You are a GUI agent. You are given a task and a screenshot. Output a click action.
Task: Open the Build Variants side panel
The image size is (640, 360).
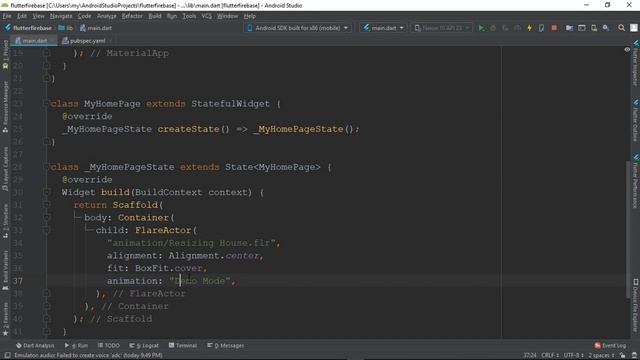coord(5,270)
